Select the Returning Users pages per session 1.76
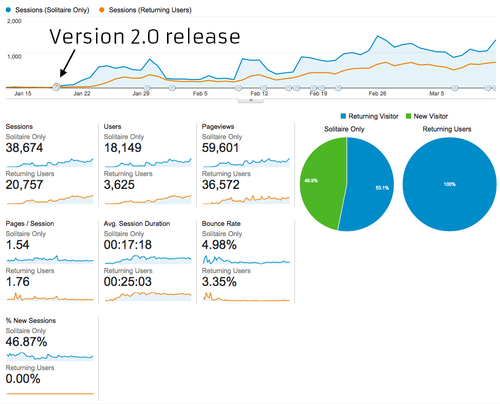The height and width of the screenshot is (404, 500). pos(18,282)
